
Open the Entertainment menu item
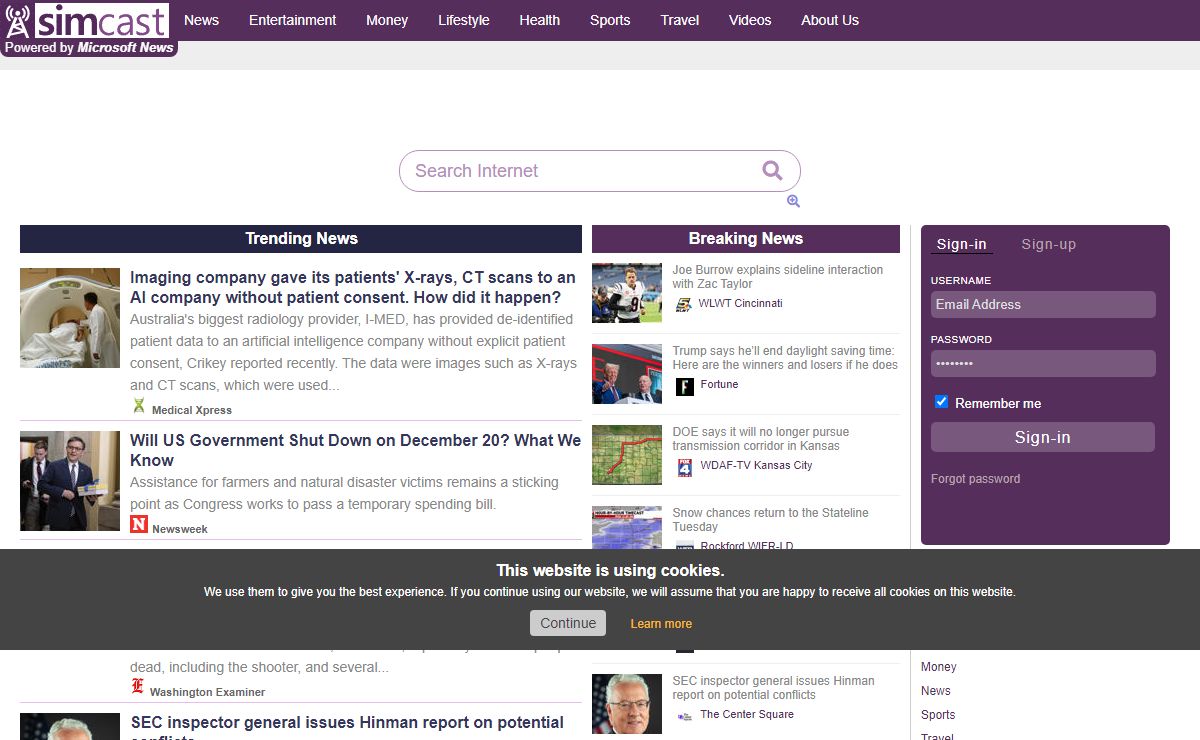coord(293,20)
